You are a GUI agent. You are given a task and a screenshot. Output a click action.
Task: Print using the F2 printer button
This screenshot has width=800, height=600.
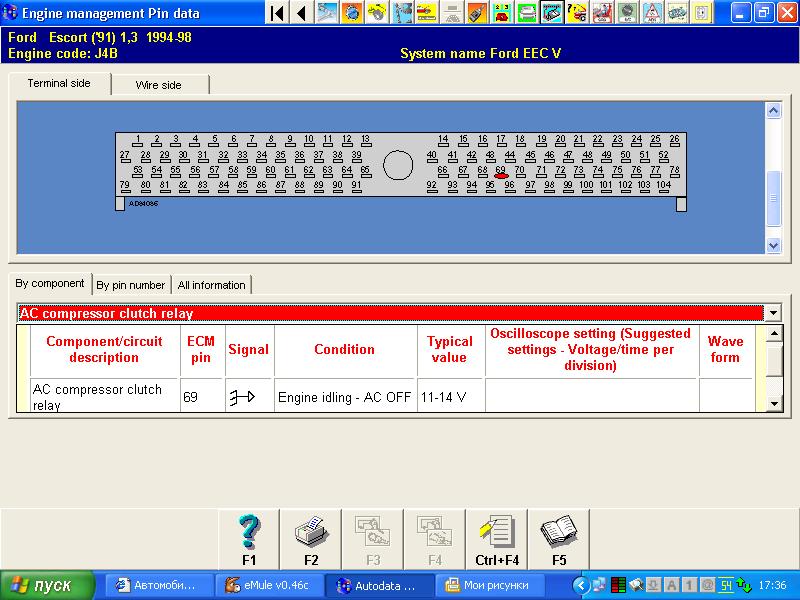click(311, 539)
